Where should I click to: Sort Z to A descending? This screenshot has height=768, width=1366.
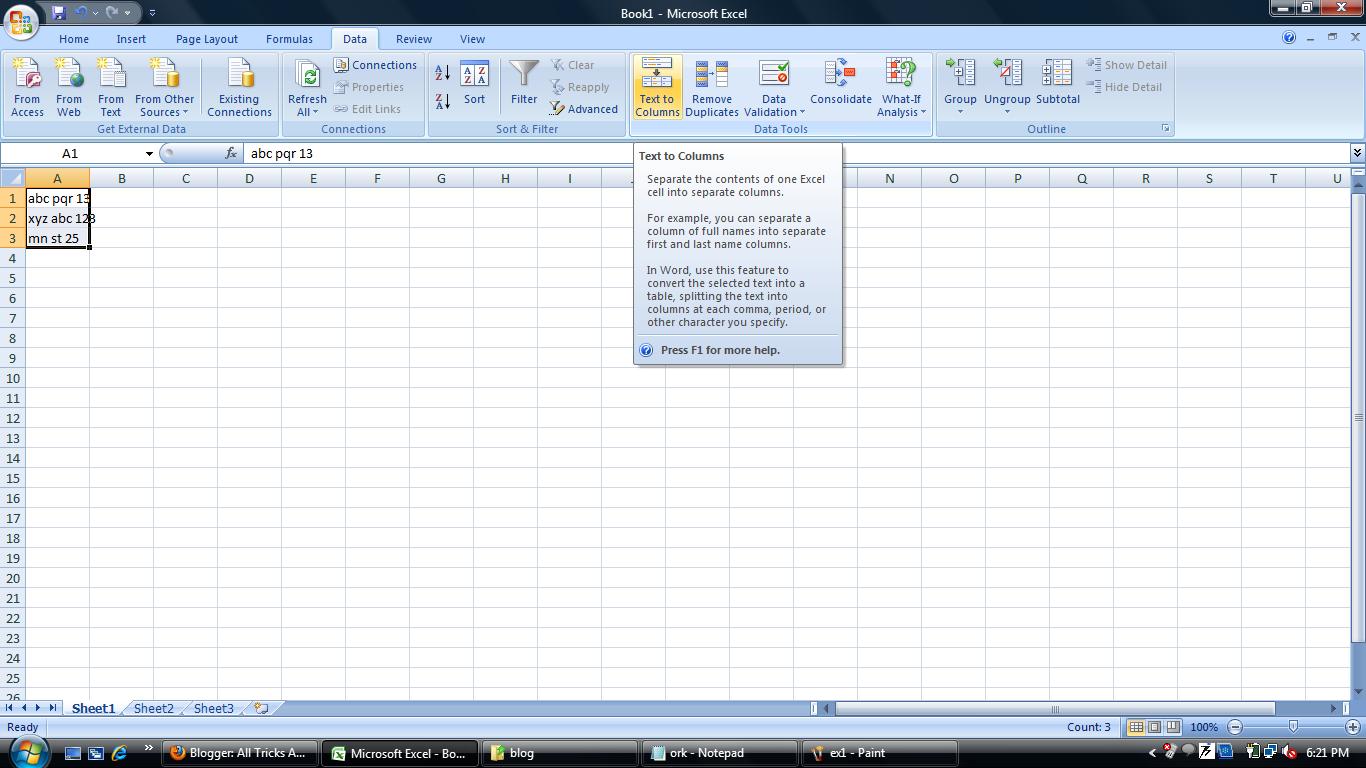(x=442, y=100)
